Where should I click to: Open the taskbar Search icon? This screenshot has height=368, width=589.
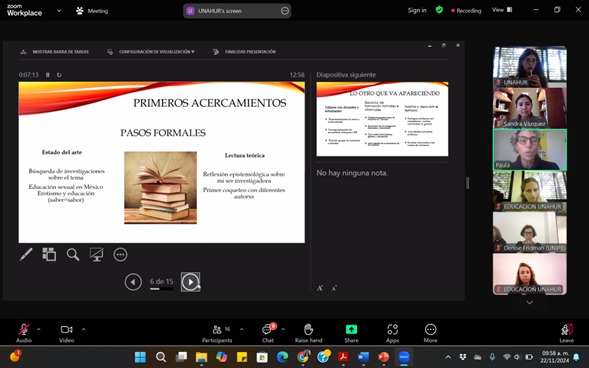point(161,357)
